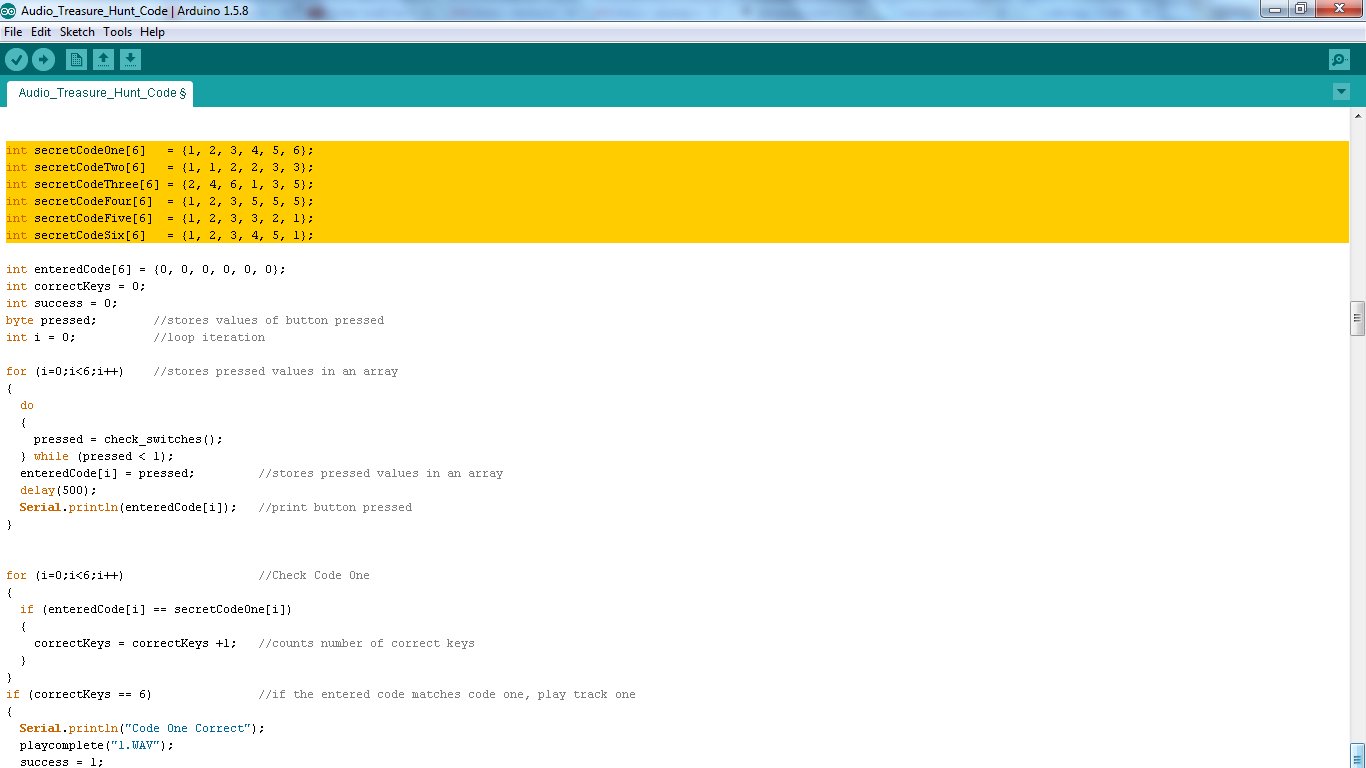Click the Arduino logo in the title bar
This screenshot has width=1366, height=768.
[x=9, y=9]
